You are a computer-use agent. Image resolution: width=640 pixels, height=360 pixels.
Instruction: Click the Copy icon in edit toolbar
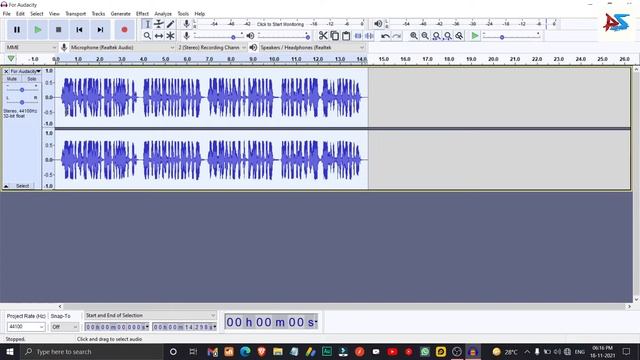pyautogui.click(x=335, y=36)
